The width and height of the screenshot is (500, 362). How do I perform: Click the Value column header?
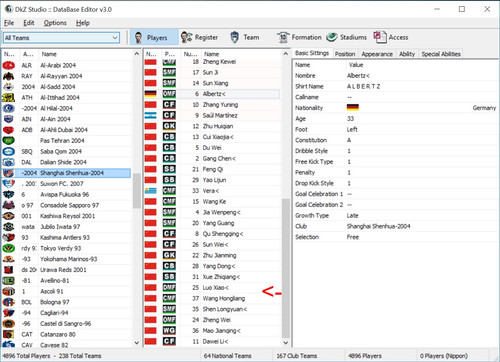pyautogui.click(x=356, y=65)
